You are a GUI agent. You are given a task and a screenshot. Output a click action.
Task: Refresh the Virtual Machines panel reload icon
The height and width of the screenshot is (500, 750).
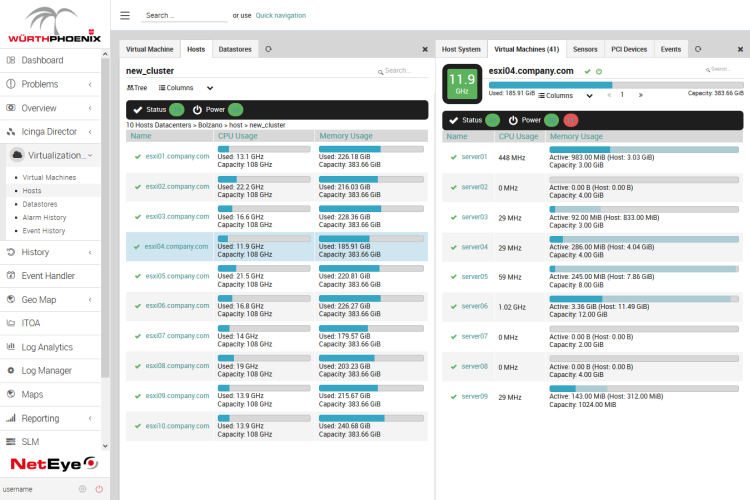pyautogui.click(x=697, y=48)
